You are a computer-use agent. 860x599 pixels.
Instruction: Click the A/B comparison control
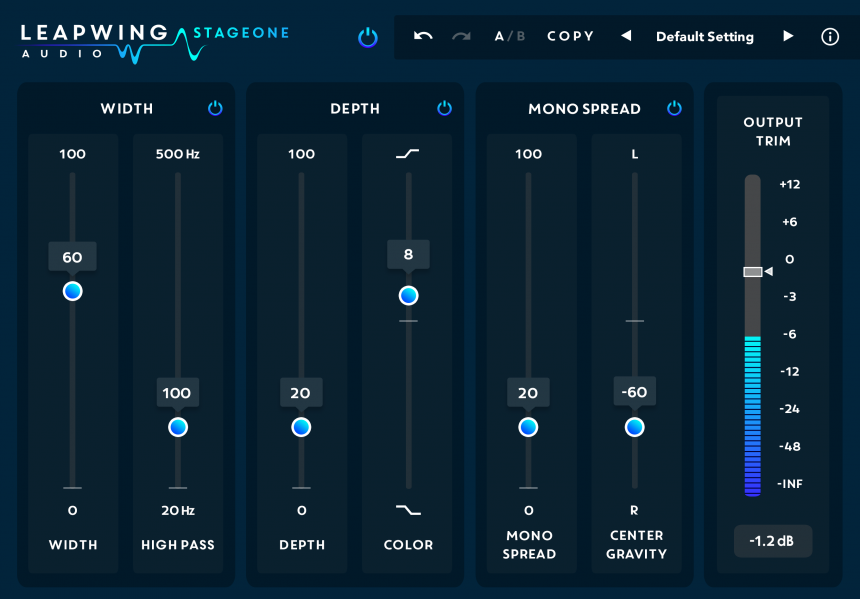(509, 36)
